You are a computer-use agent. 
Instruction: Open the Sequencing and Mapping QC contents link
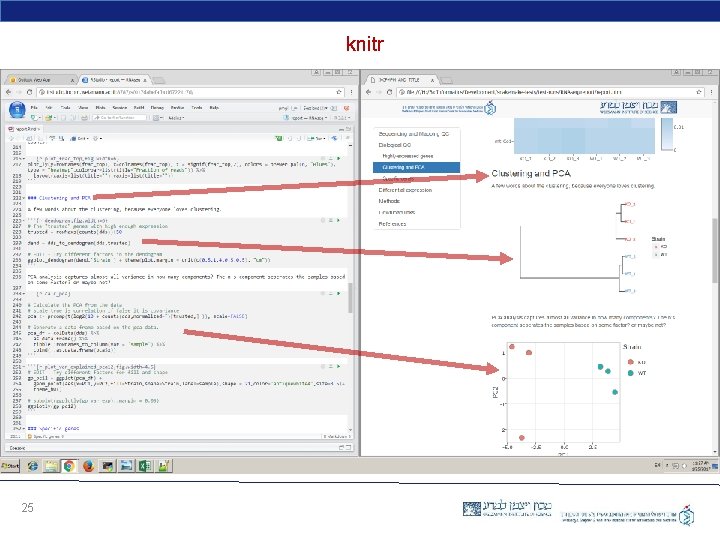(x=414, y=134)
